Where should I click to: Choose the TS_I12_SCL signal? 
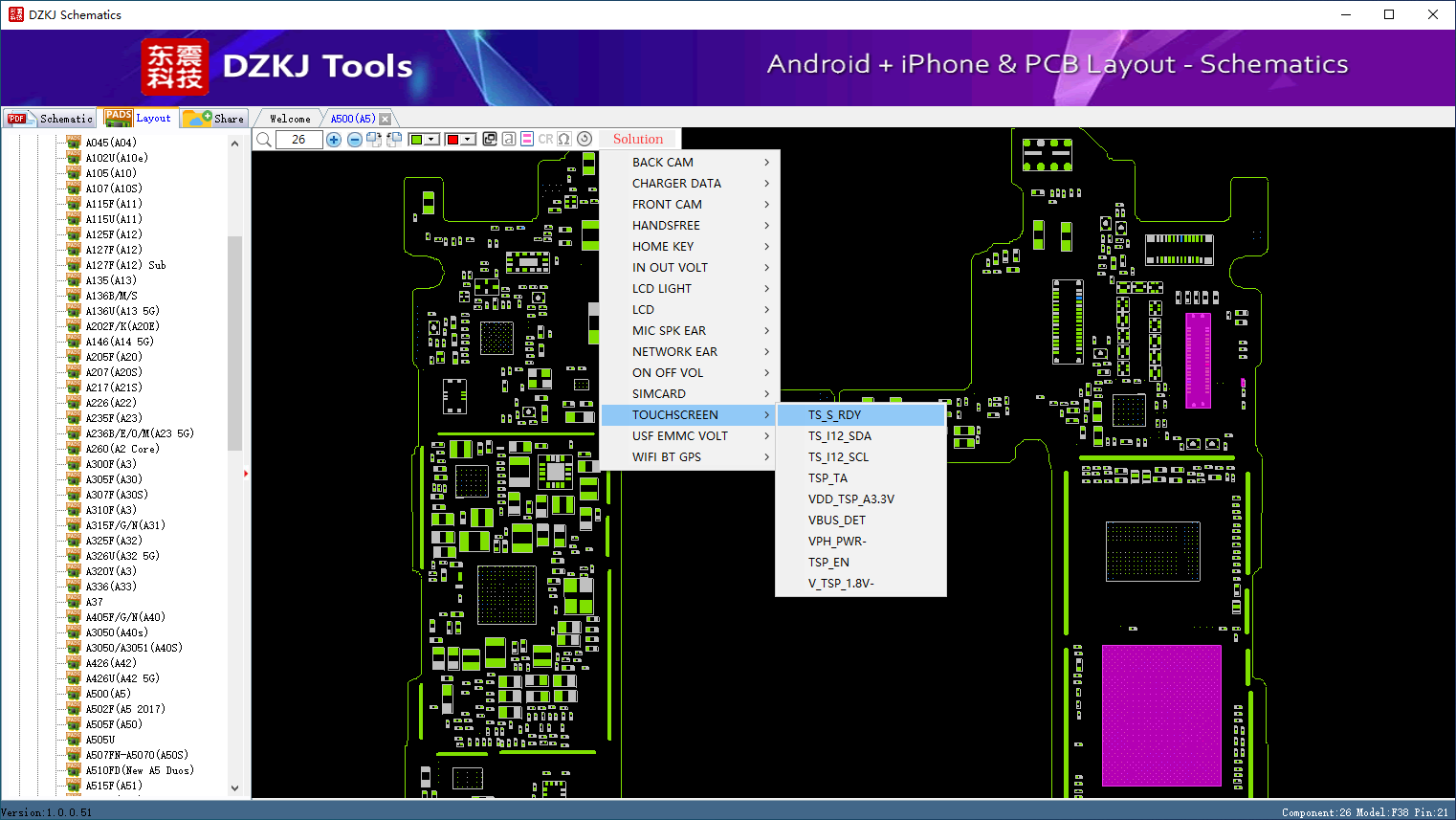(861, 457)
